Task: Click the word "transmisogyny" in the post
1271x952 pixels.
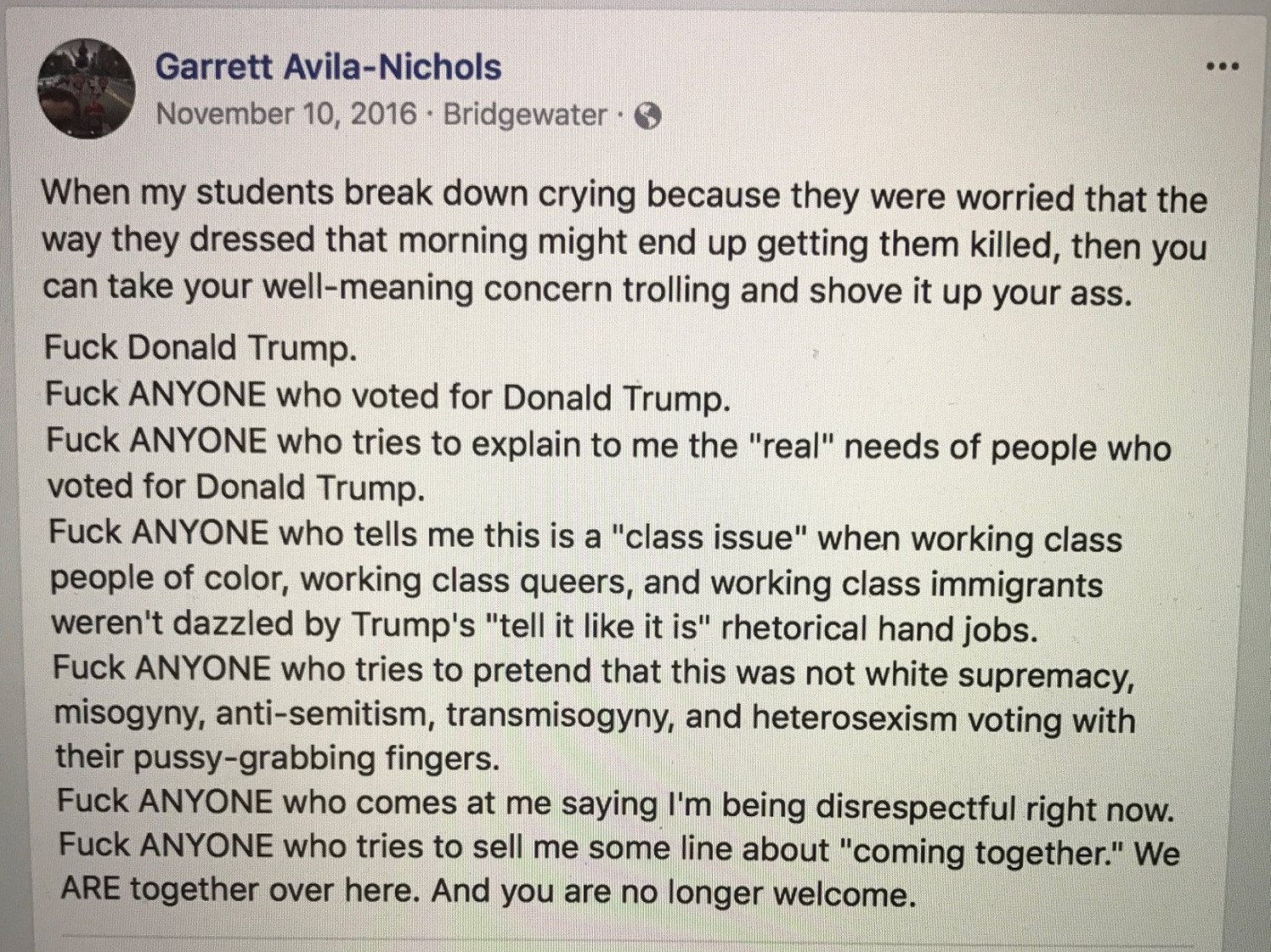Action: pyautogui.click(x=560, y=716)
